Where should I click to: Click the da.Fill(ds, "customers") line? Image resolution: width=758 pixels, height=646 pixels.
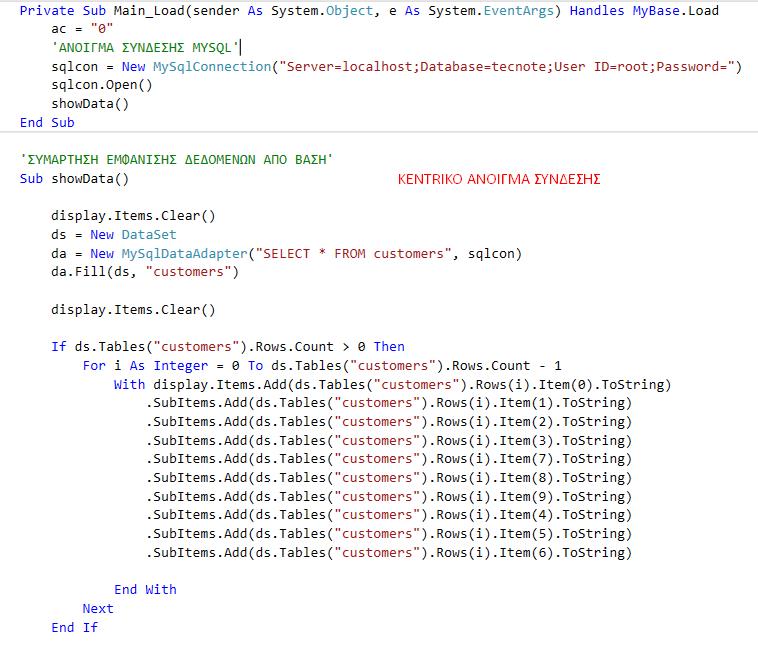click(145, 272)
